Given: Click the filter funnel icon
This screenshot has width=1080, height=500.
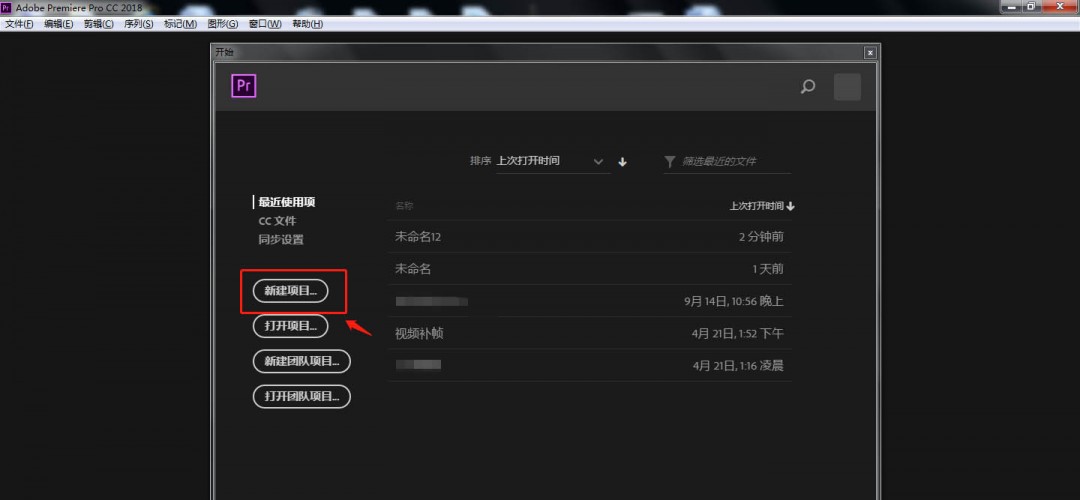Looking at the screenshot, I should pos(669,161).
